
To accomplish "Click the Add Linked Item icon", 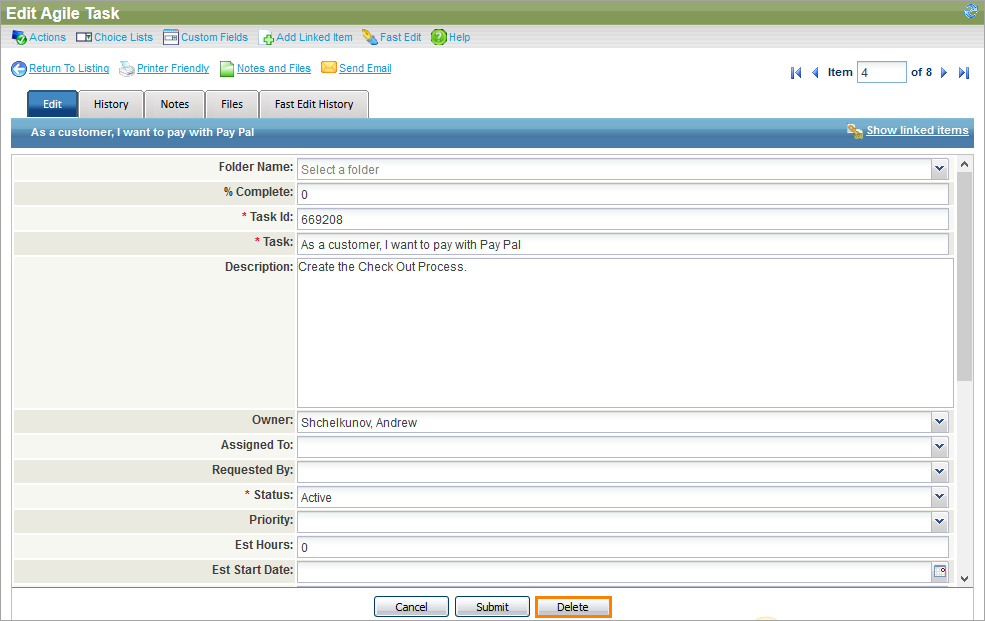I will coord(266,38).
